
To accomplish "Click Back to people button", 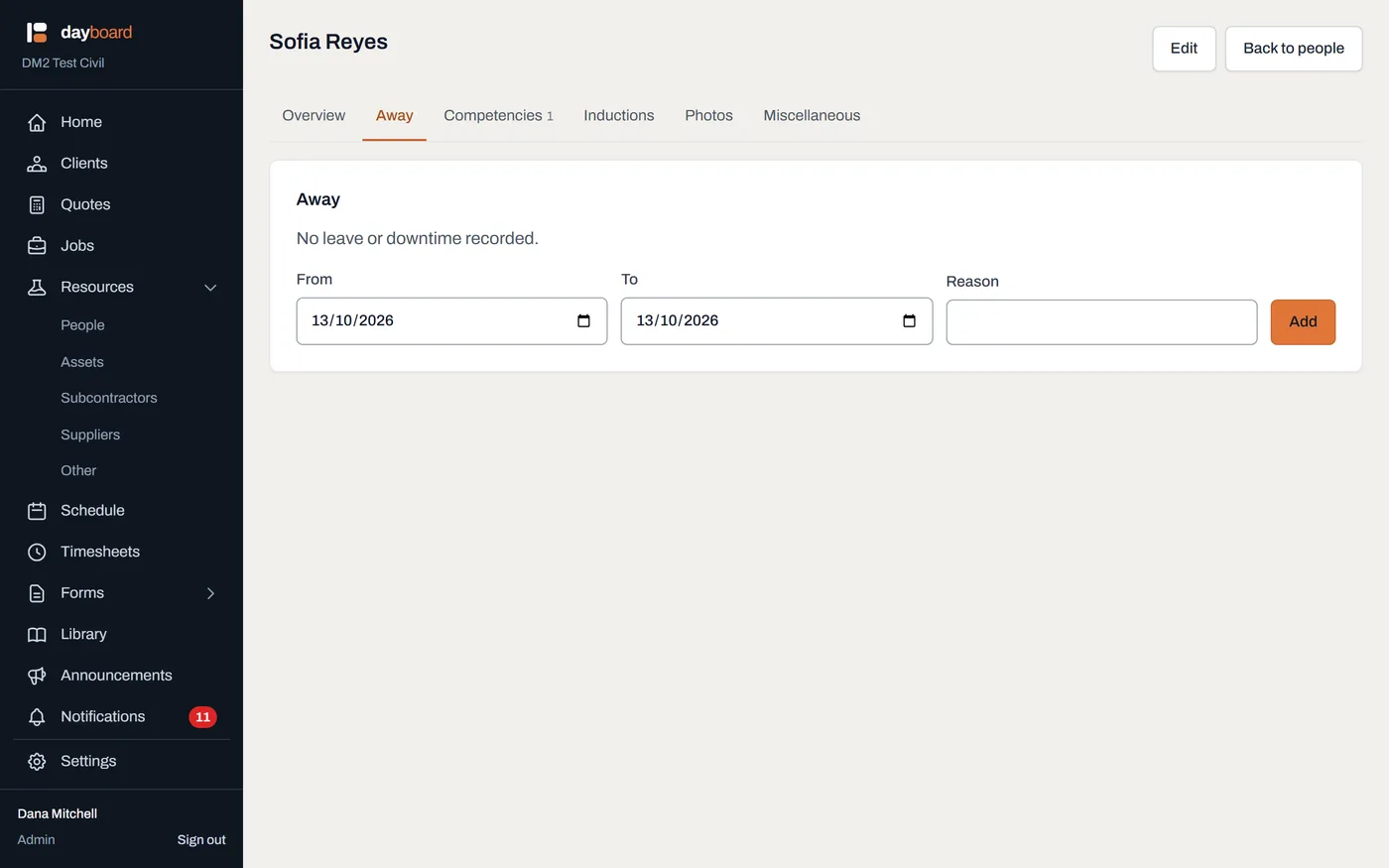I will pos(1294,49).
